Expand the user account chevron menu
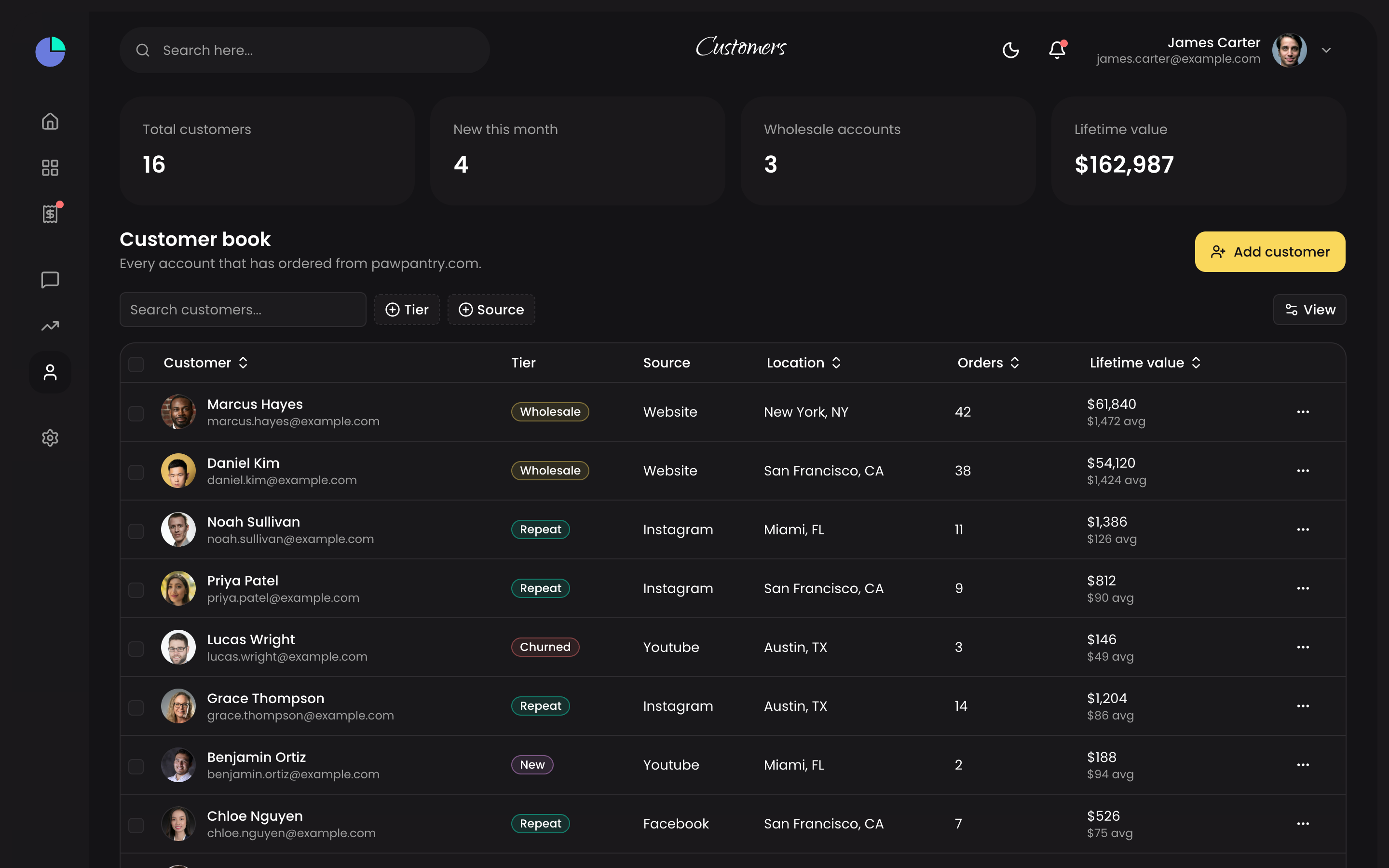The height and width of the screenshot is (868, 1389). click(x=1326, y=50)
